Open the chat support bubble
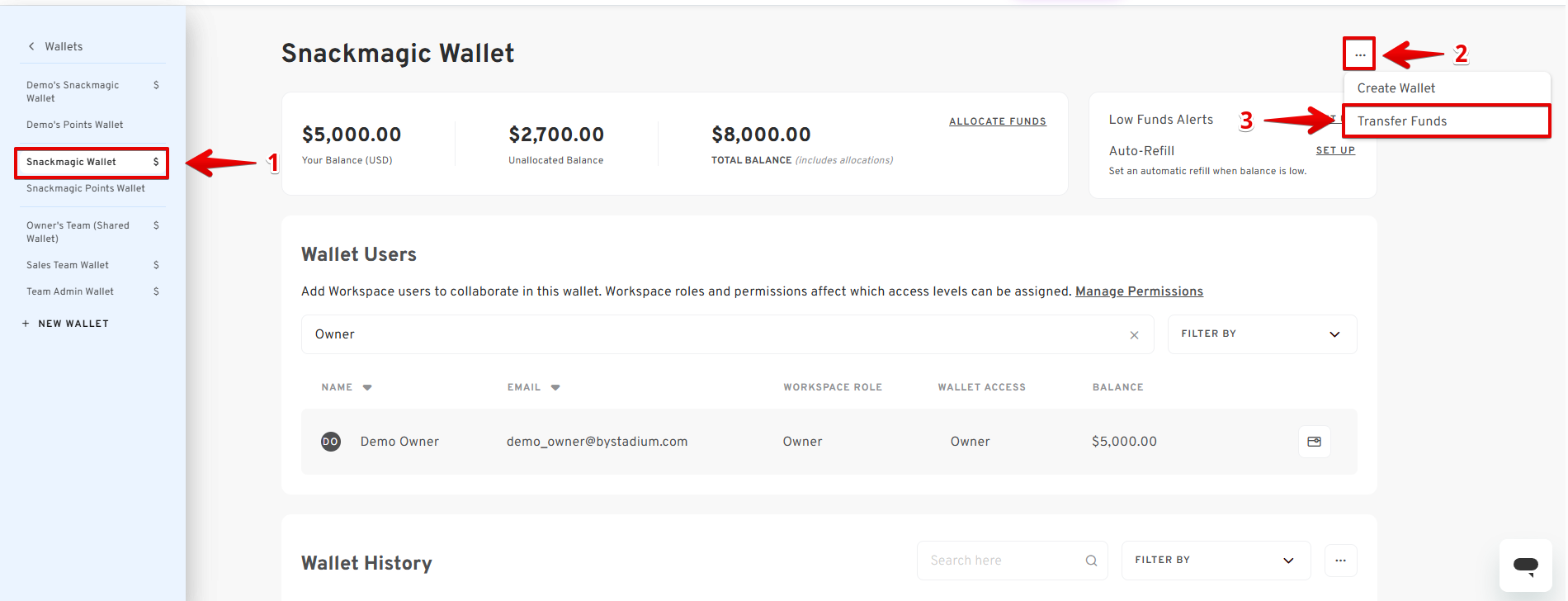The image size is (1568, 601). click(x=1525, y=566)
